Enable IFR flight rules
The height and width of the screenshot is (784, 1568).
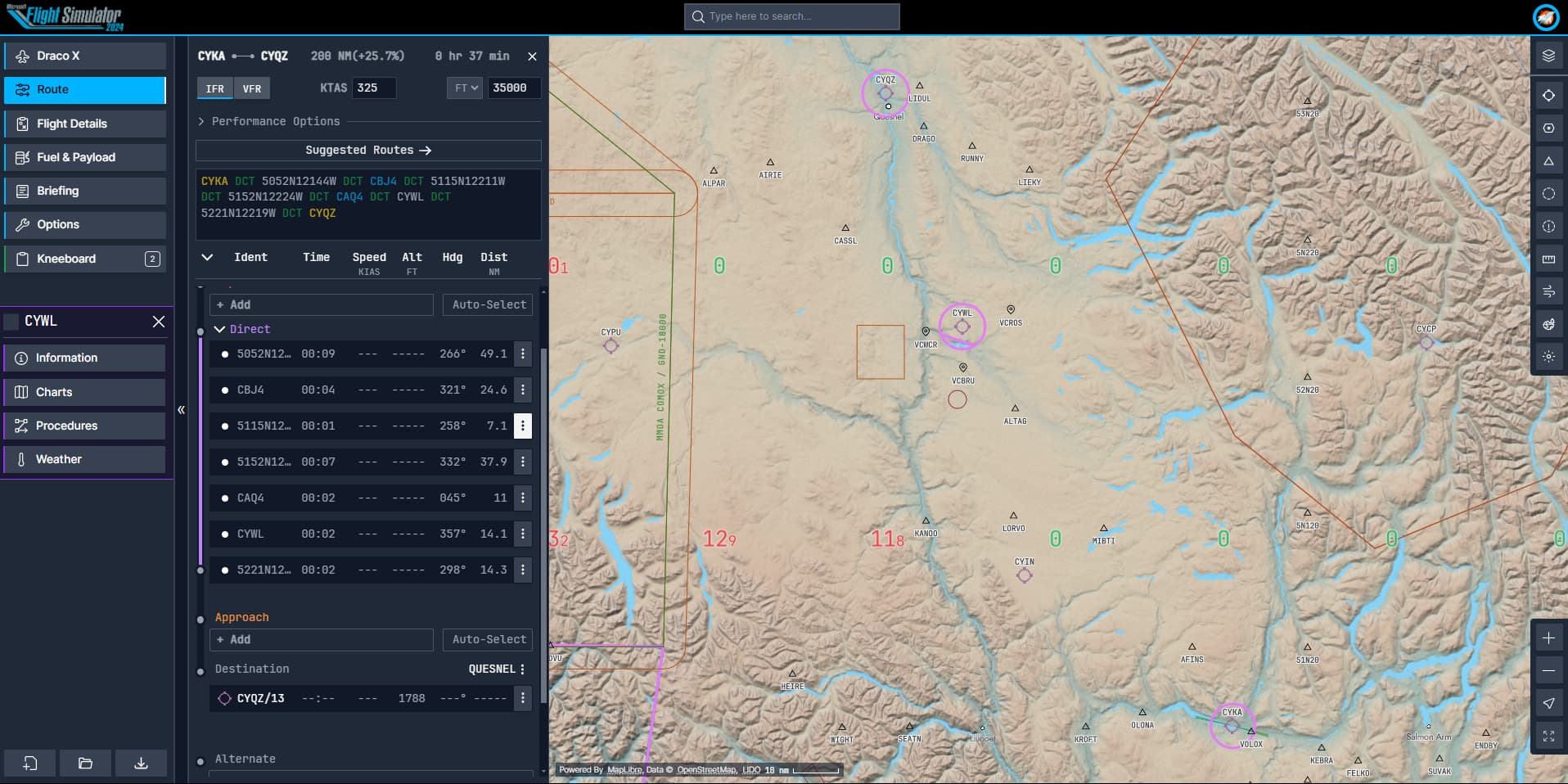[x=214, y=88]
